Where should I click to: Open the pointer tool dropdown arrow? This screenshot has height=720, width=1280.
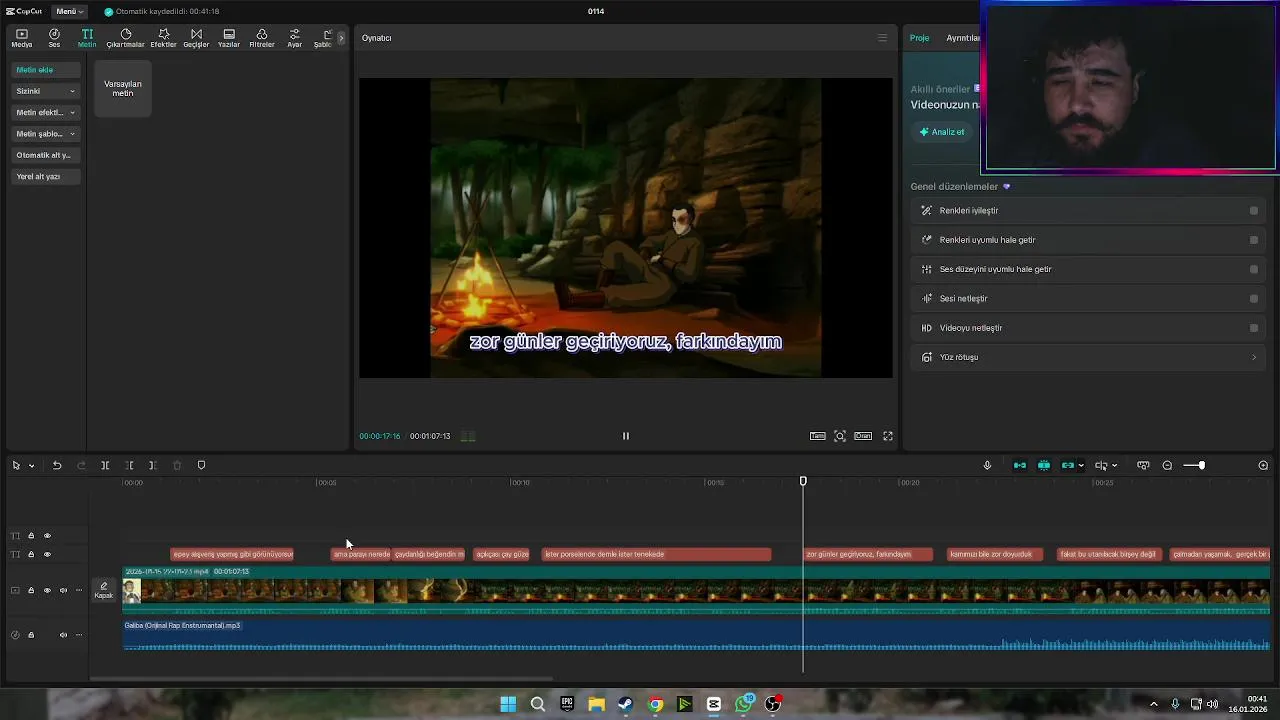tap(31, 466)
